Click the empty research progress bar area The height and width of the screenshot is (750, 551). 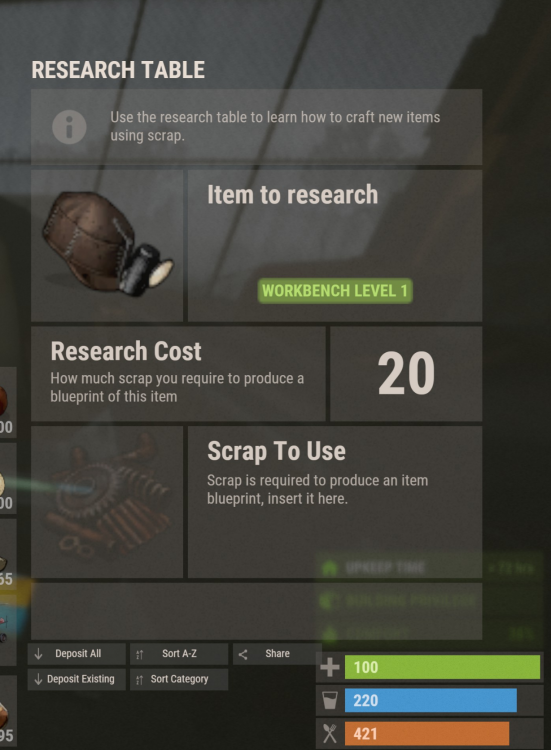tap(256, 611)
